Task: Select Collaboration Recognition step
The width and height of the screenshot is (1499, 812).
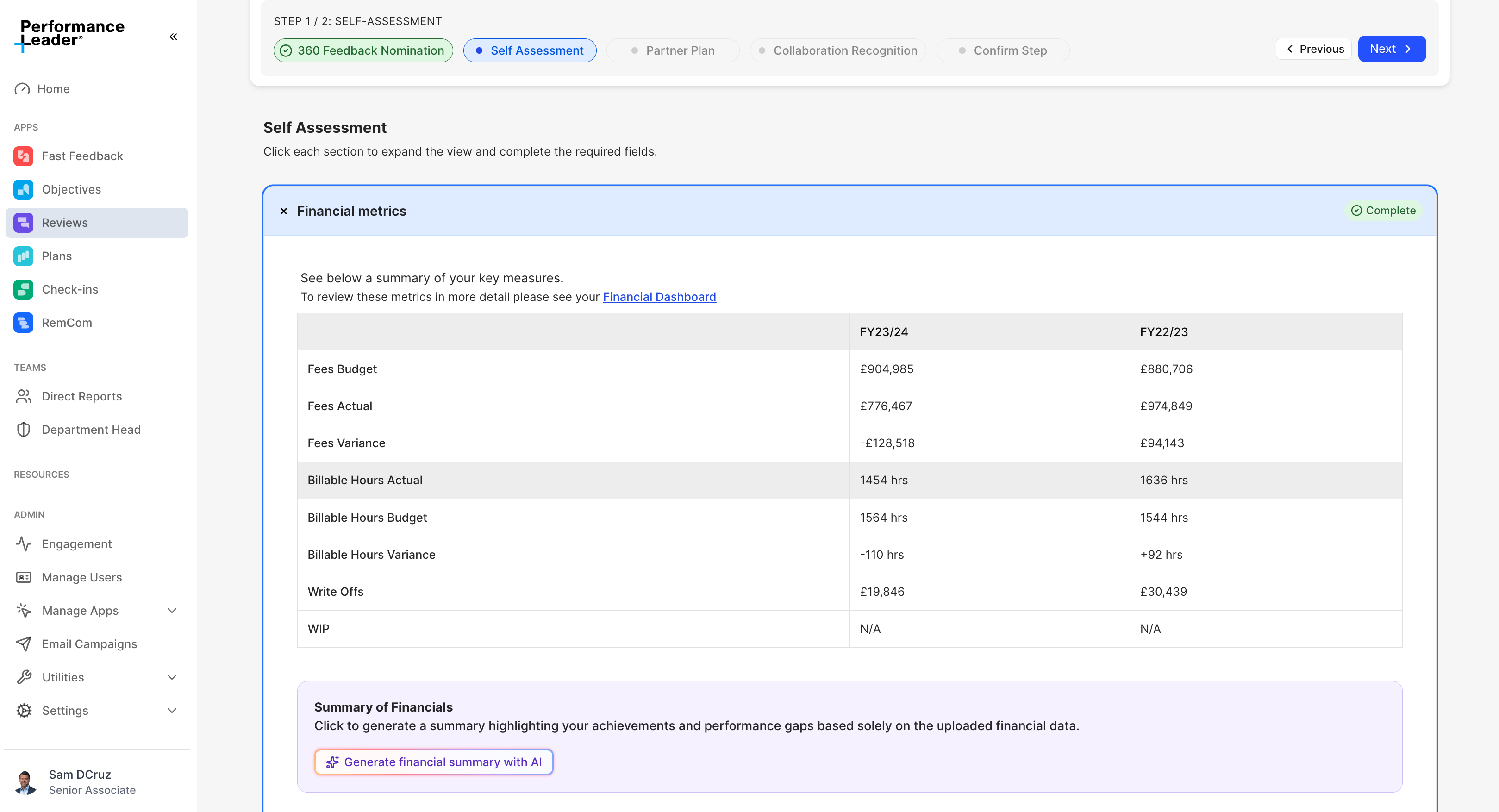Action: 838,50
